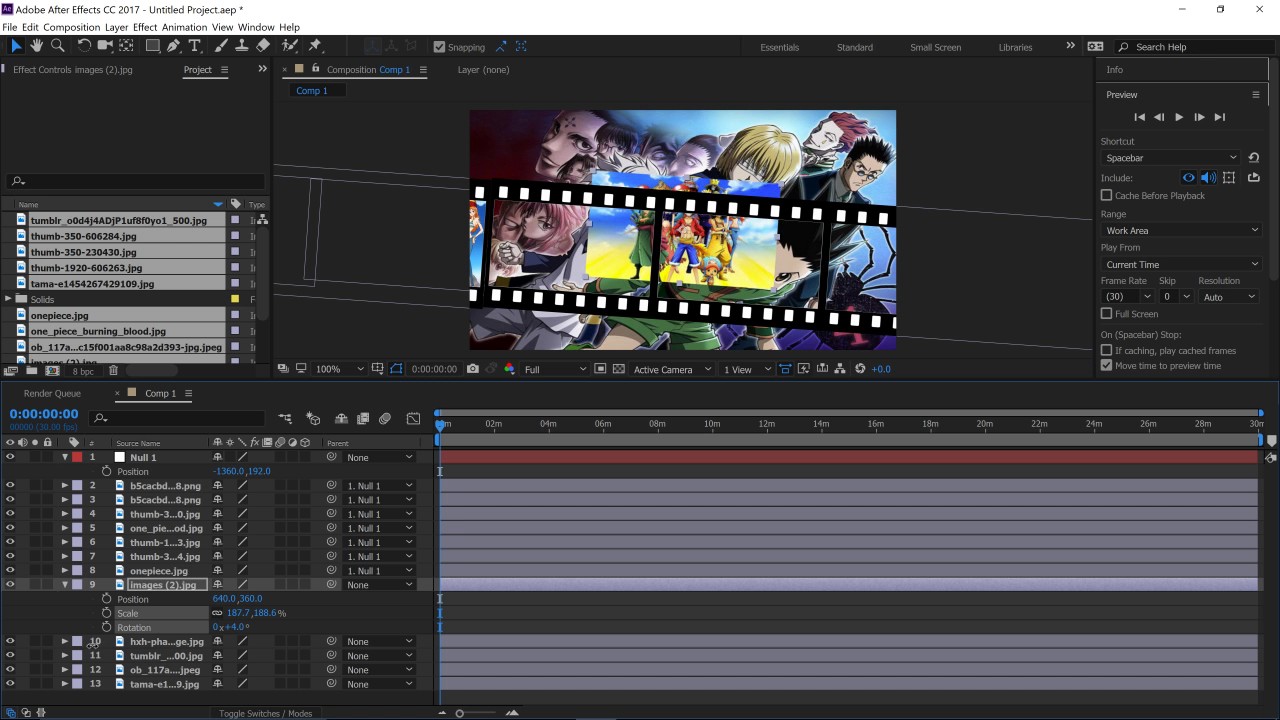Click reset exposure icon in viewer
This screenshot has width=1280, height=720.
pos(860,369)
